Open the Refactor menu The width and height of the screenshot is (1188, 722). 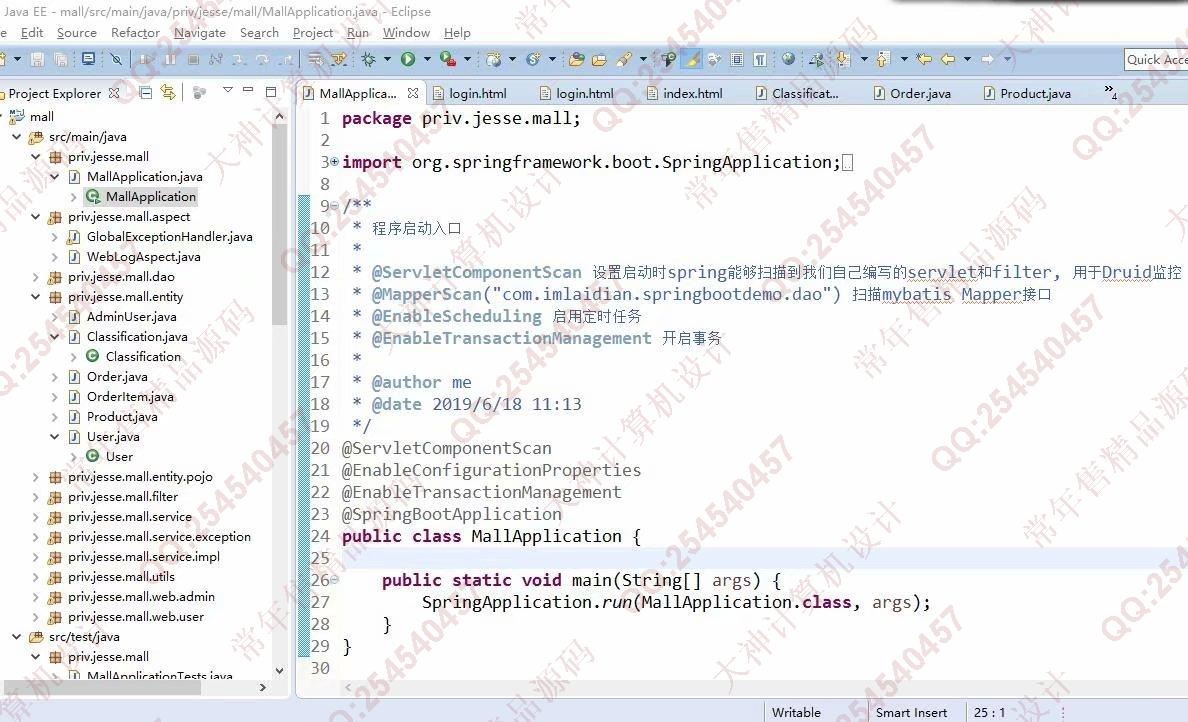pos(135,33)
